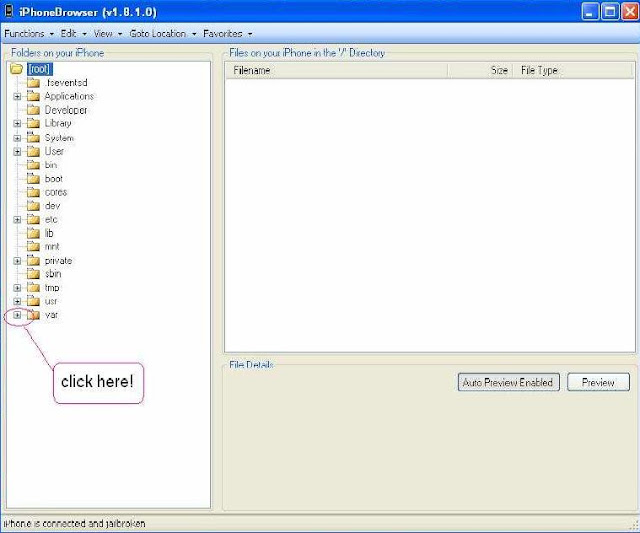Click the .fseventsd folder icon

coord(33,83)
